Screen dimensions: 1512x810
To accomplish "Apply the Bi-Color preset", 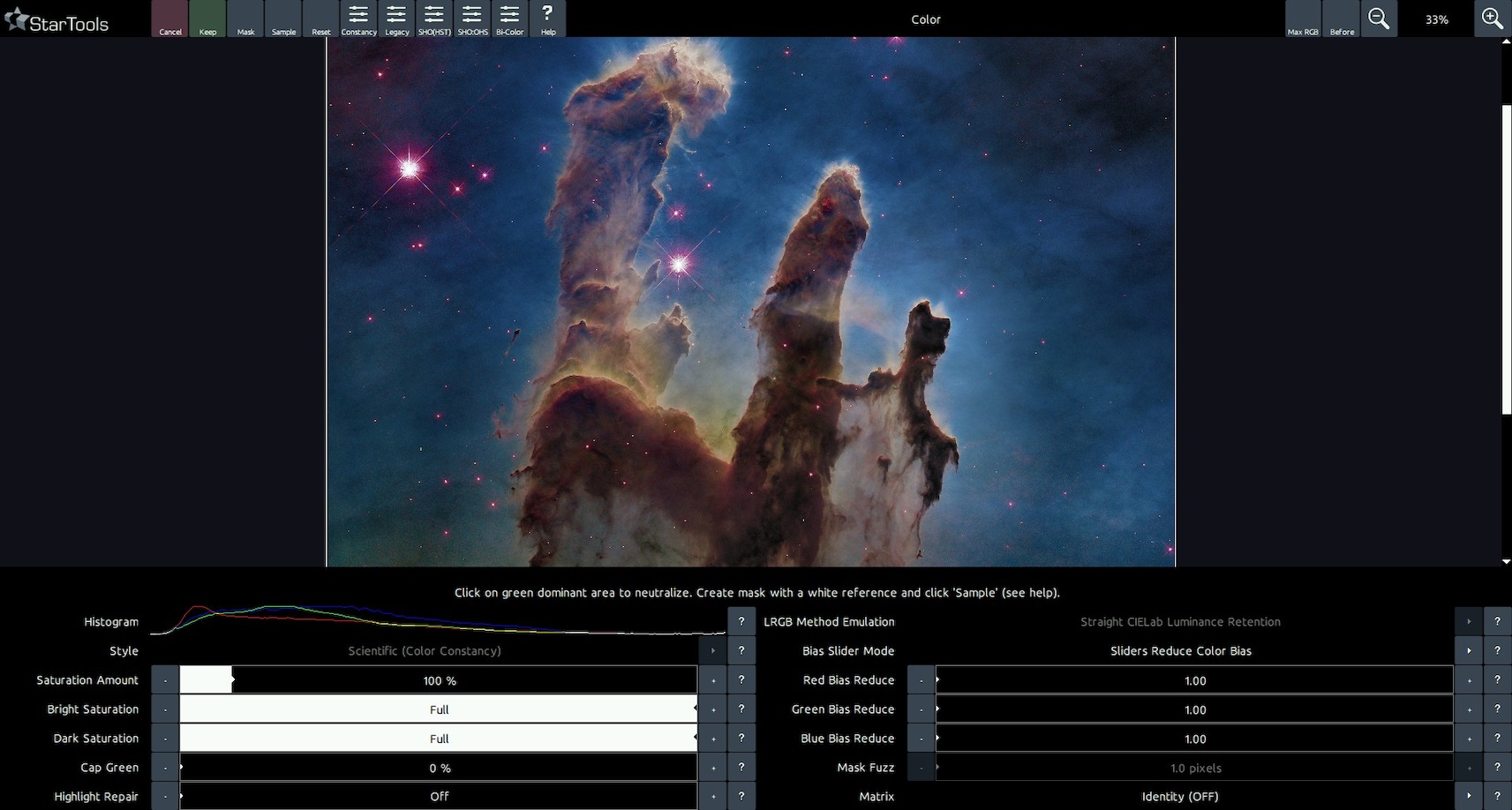I will tap(509, 18).
